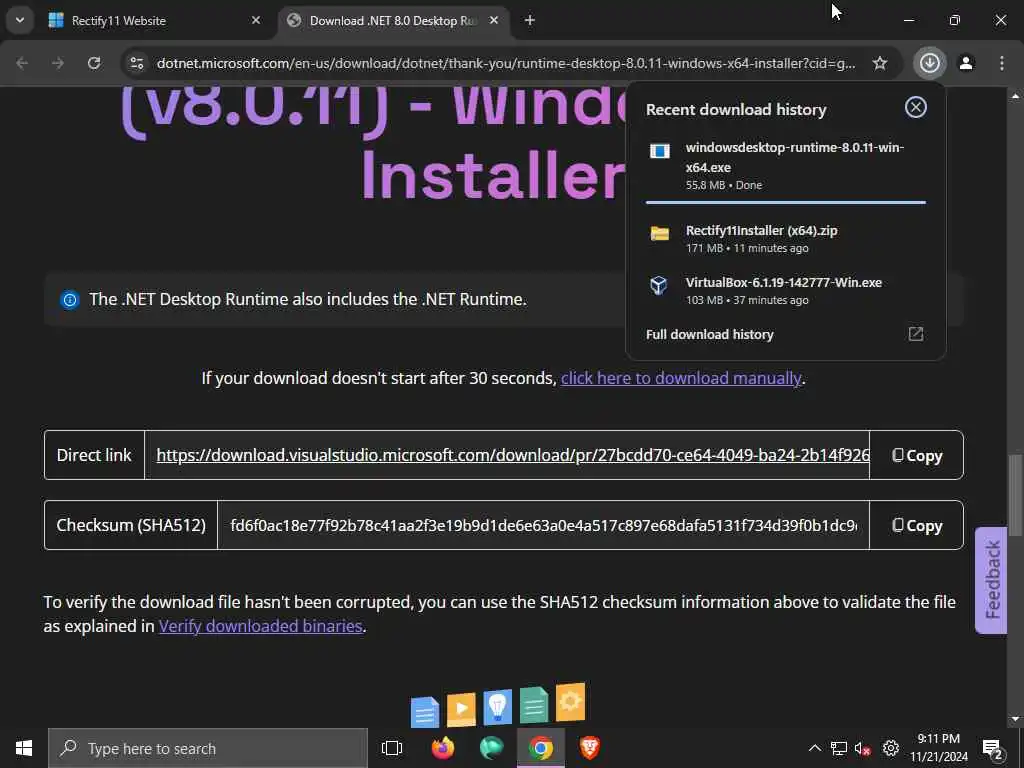Open the Chrome profile menu
This screenshot has width=1024, height=768.
pos(966,63)
